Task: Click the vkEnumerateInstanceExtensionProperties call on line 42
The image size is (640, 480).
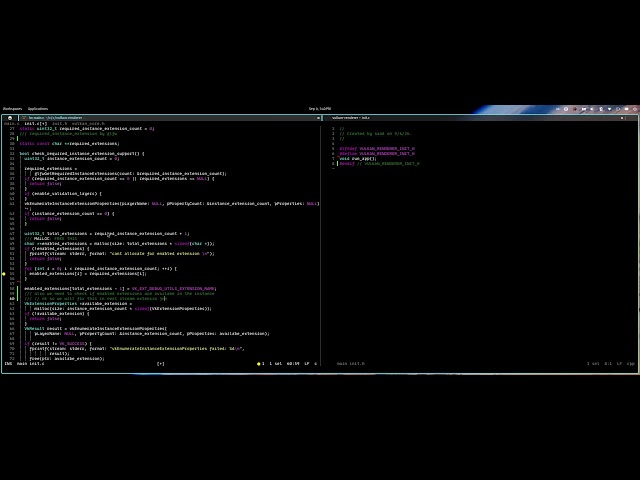Action: pyautogui.click(x=171, y=204)
